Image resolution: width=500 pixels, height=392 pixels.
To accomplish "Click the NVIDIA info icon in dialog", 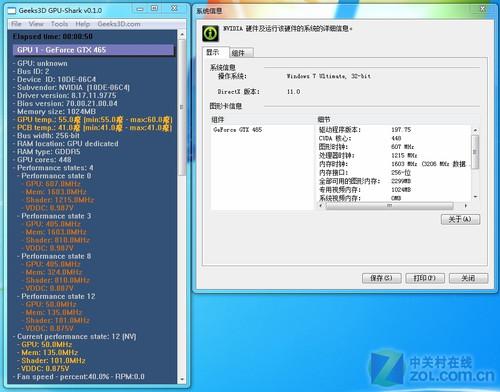I will pyautogui.click(x=211, y=33).
